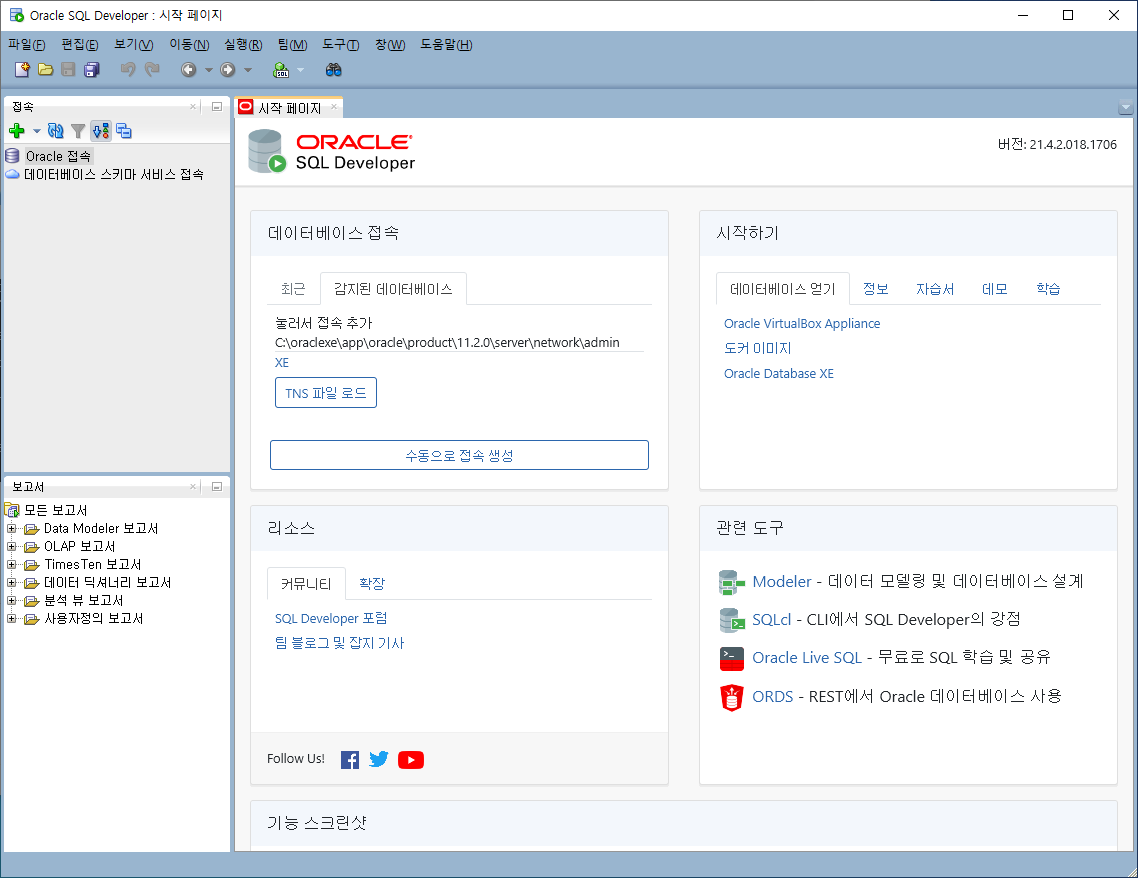Click the New file toolbar icon
The image size is (1138, 878).
pyautogui.click(x=22, y=70)
